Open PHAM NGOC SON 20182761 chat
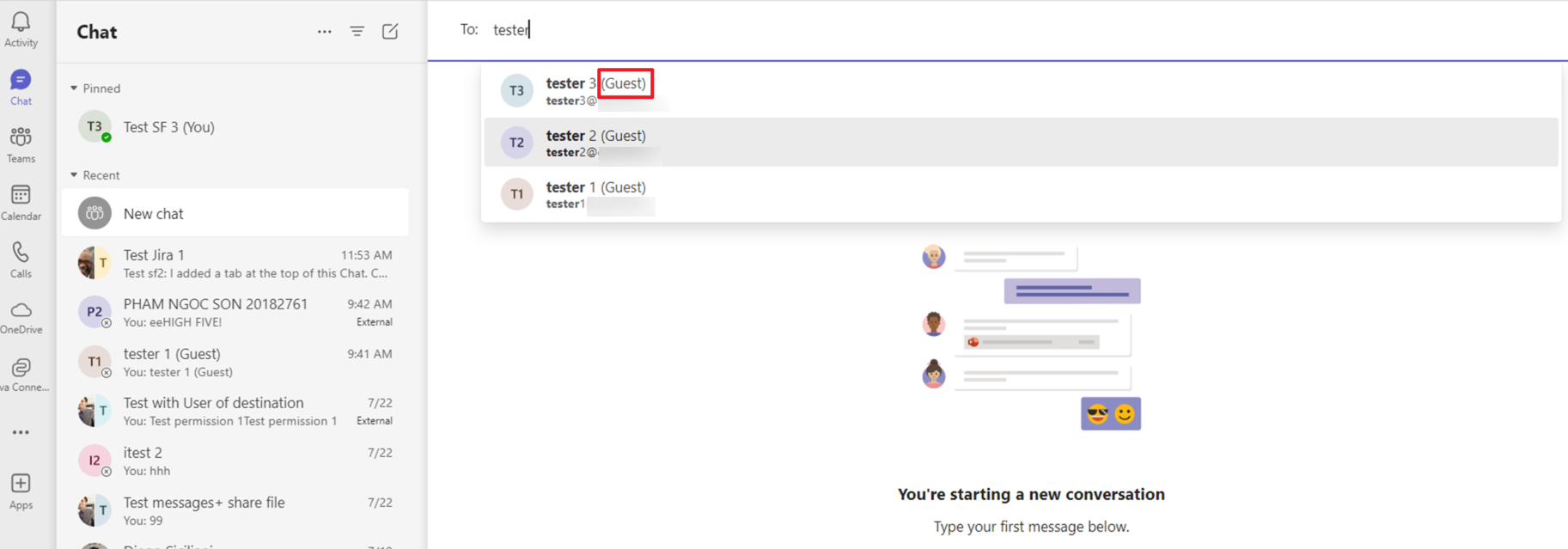The width and height of the screenshot is (1568, 549). pos(235,312)
